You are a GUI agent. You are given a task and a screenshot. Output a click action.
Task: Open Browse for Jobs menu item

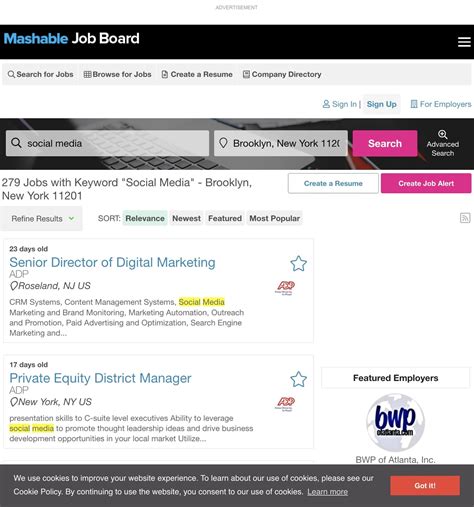click(x=117, y=74)
